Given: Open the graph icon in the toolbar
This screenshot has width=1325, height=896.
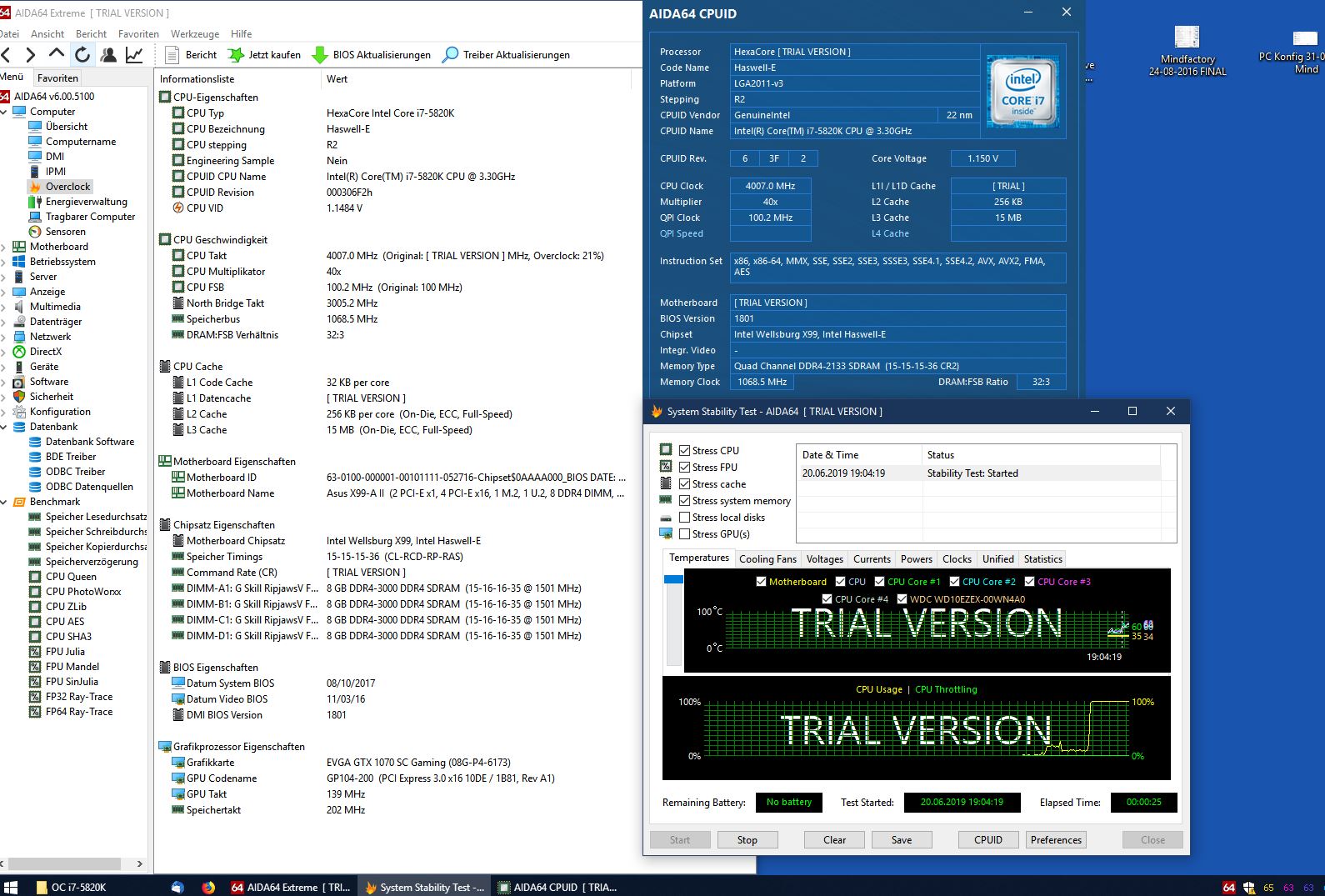Looking at the screenshot, I should [x=134, y=55].
